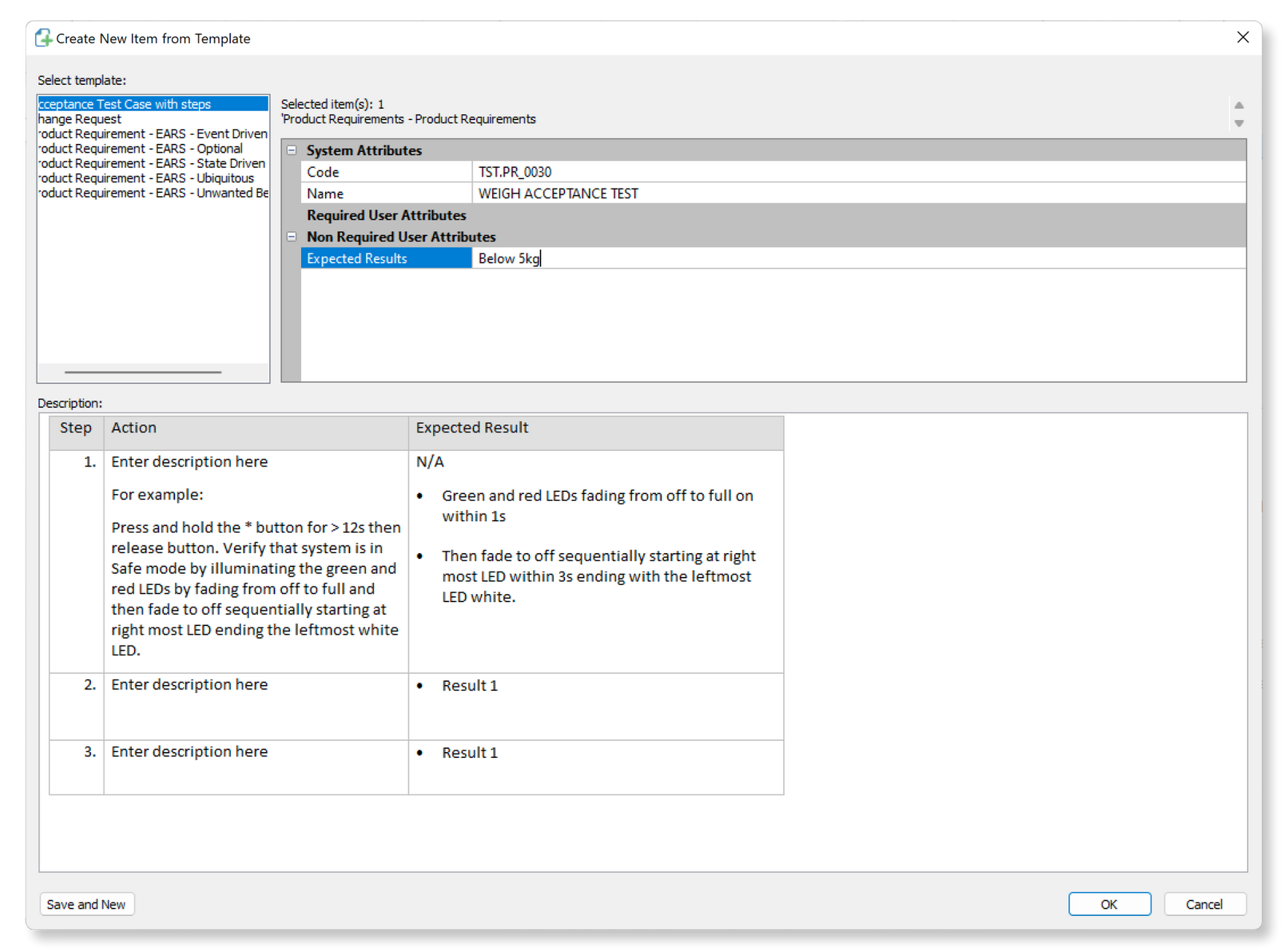Click the Create New Item dialog icon

pos(44,38)
